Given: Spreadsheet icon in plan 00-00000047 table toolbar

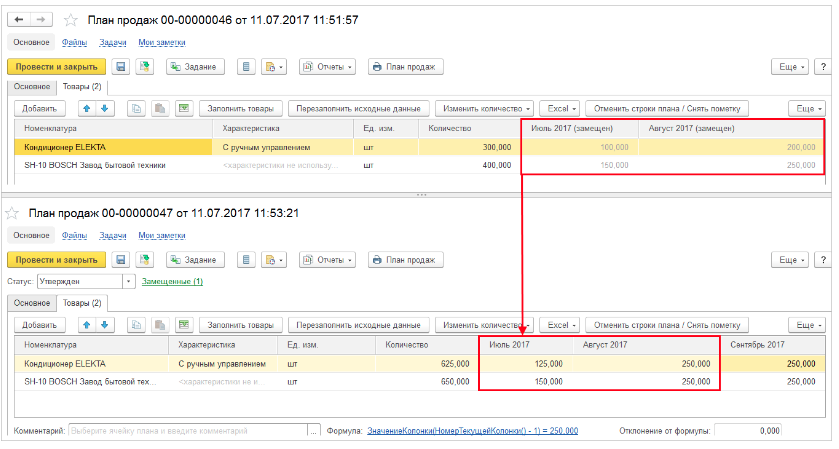Looking at the screenshot, I should pyautogui.click(x=184, y=325).
